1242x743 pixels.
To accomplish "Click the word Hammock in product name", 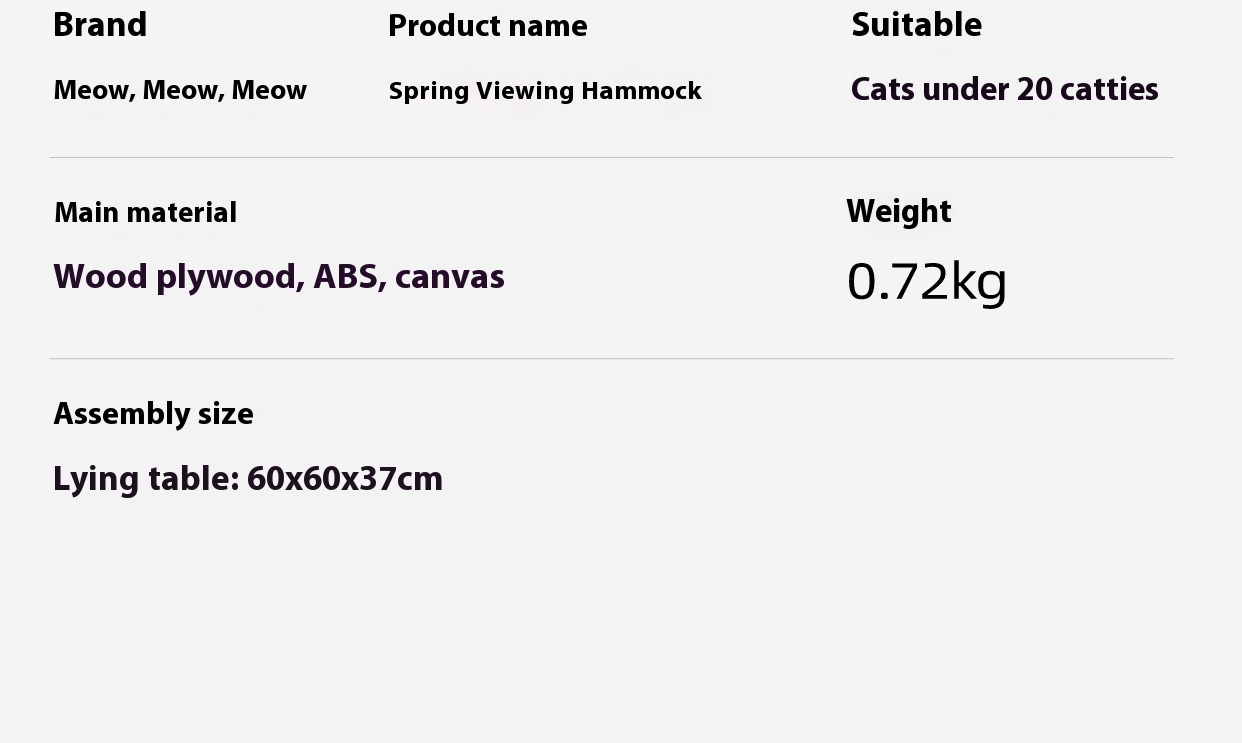I will (x=641, y=91).
